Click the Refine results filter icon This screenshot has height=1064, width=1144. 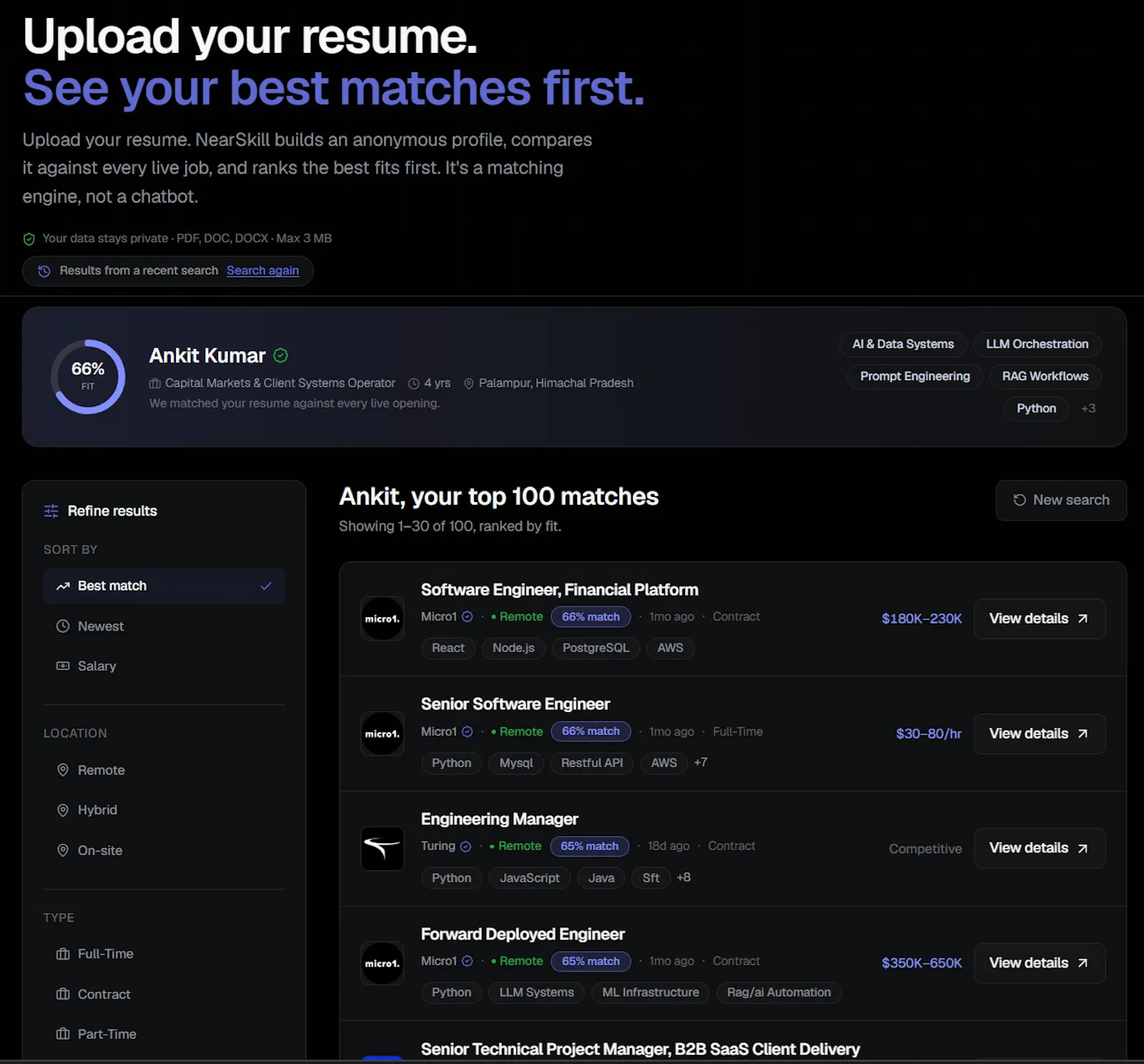tap(51, 511)
